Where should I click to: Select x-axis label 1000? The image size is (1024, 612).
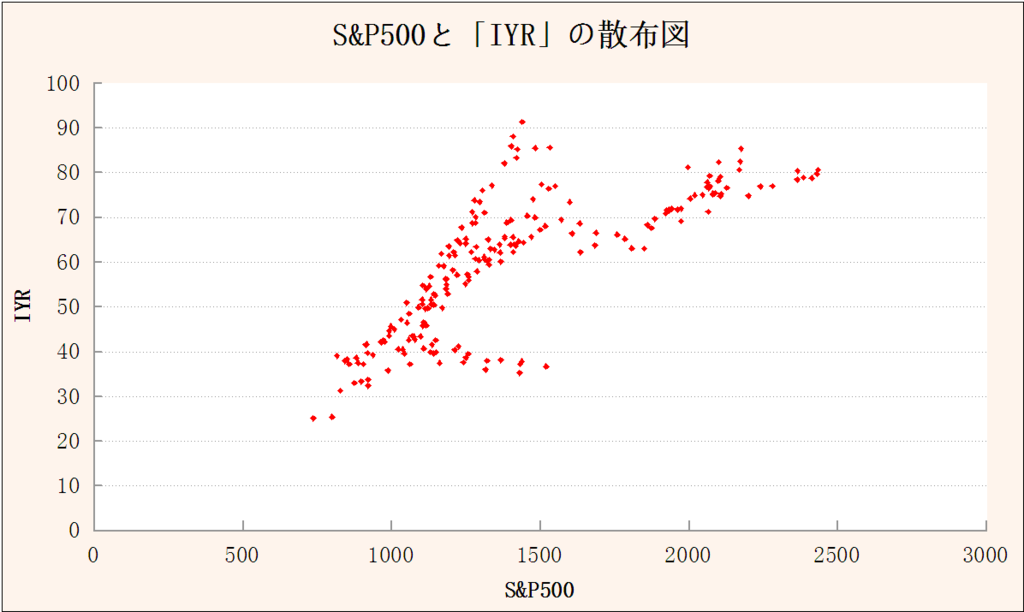(x=391, y=556)
